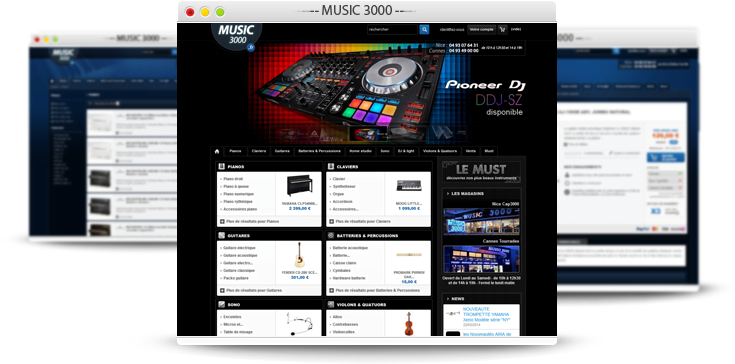Open the Contrebasses link

pyautogui.click(x=345, y=324)
